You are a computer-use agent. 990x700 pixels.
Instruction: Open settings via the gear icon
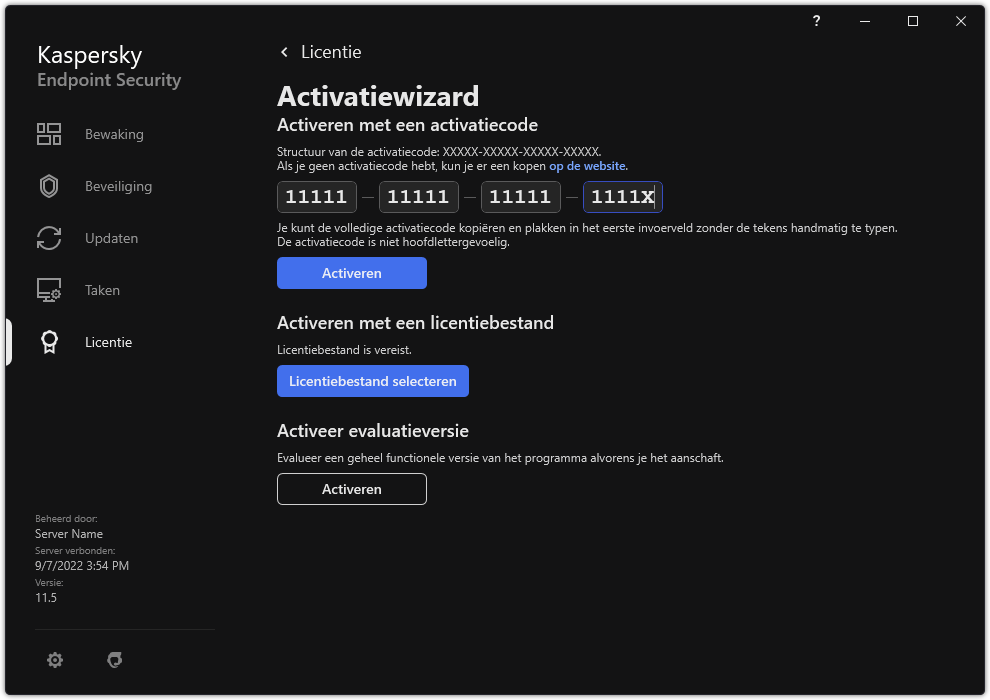pos(55,660)
